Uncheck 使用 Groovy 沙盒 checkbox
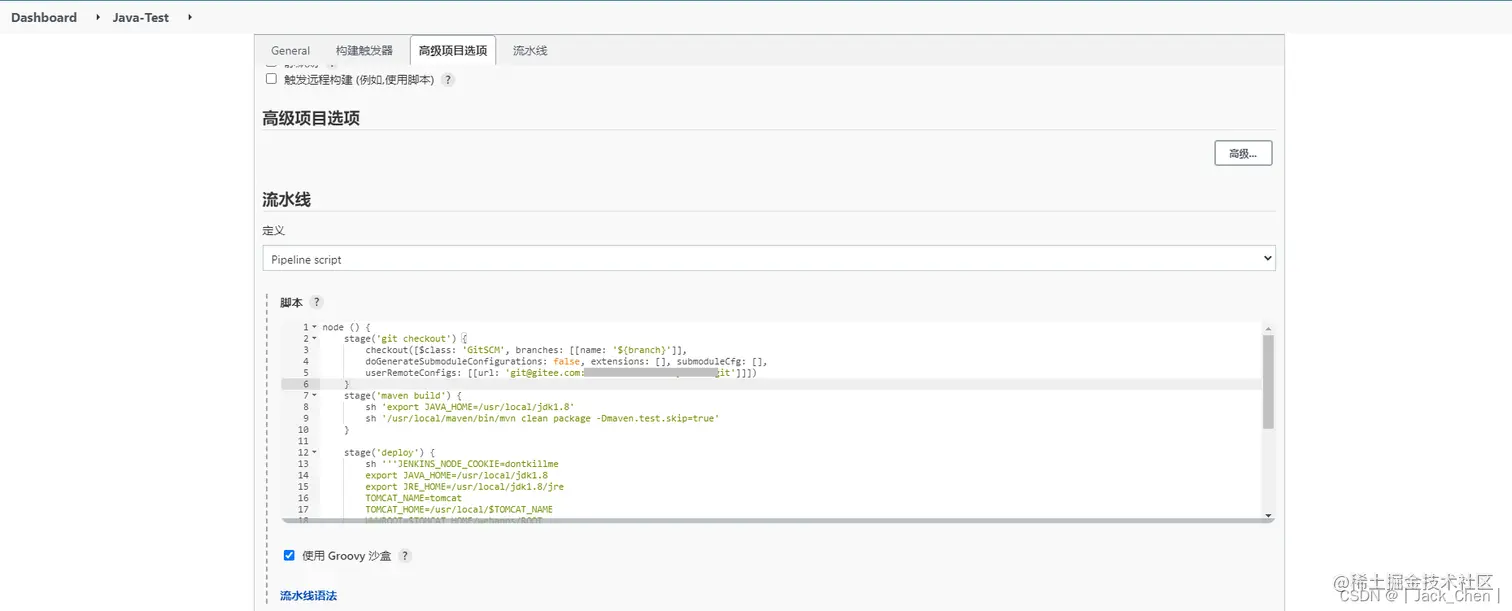This screenshot has width=1512, height=611. 289,555
